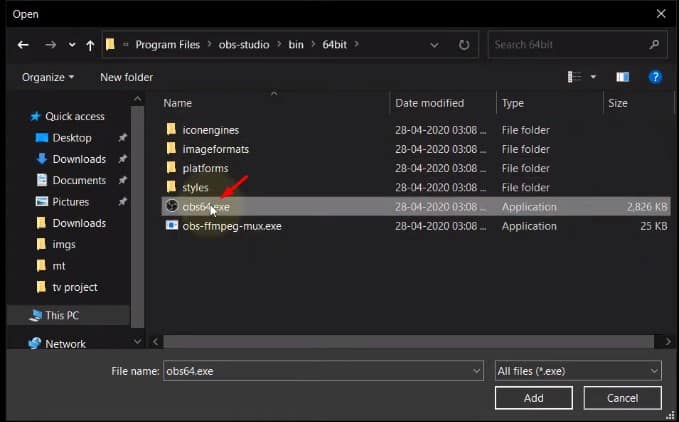Open the iconengines folder icon

(x=171, y=129)
